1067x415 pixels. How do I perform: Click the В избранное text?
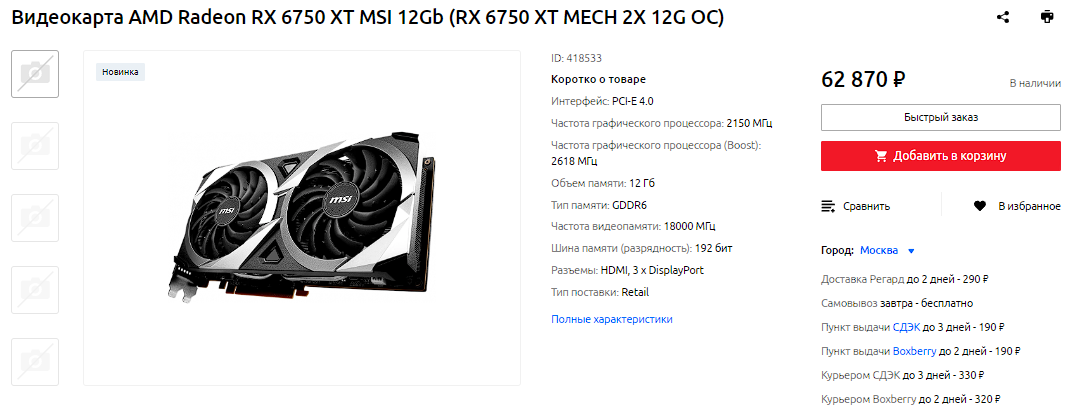coord(1029,206)
